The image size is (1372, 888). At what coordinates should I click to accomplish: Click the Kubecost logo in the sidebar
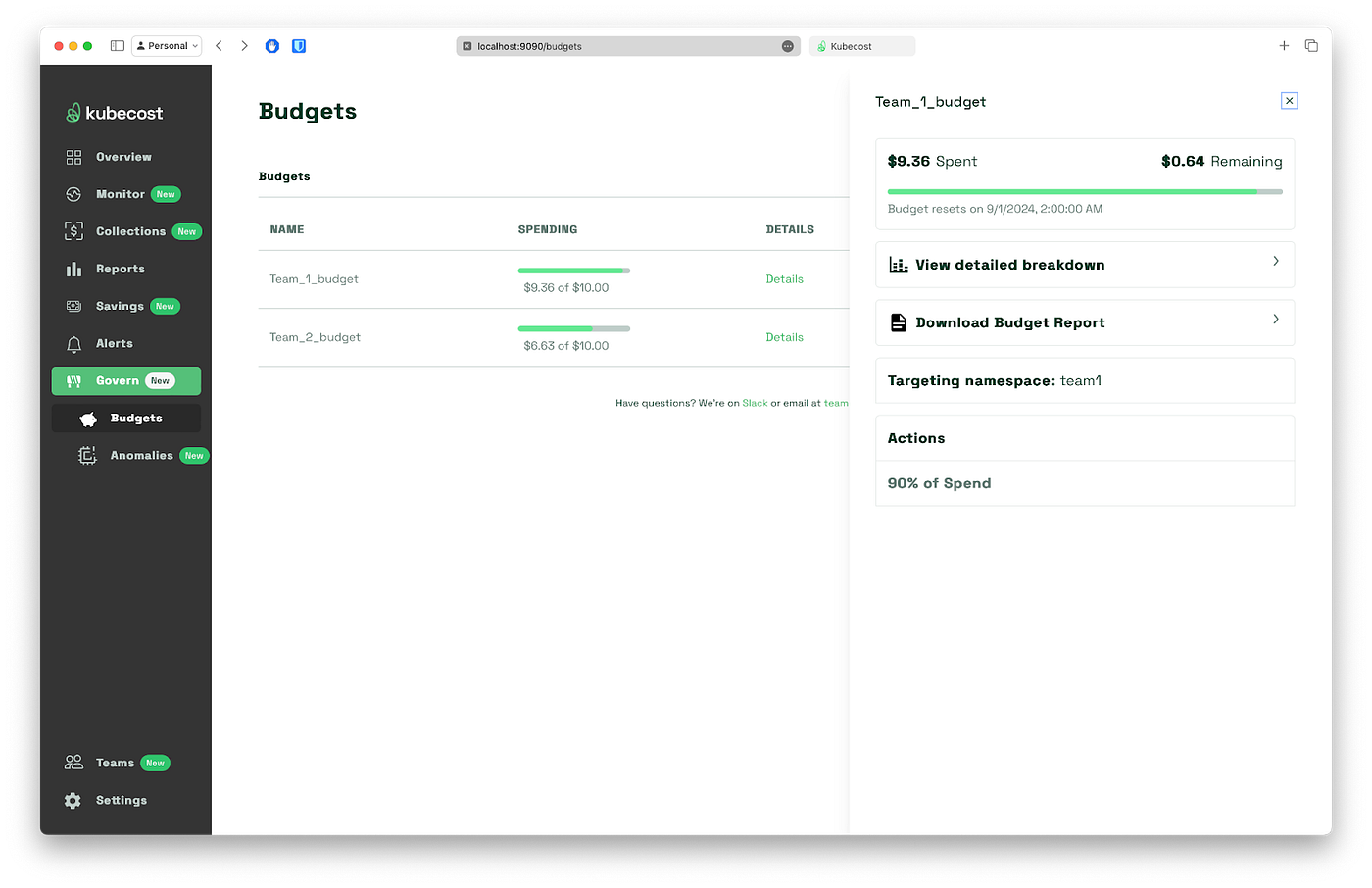coord(114,113)
